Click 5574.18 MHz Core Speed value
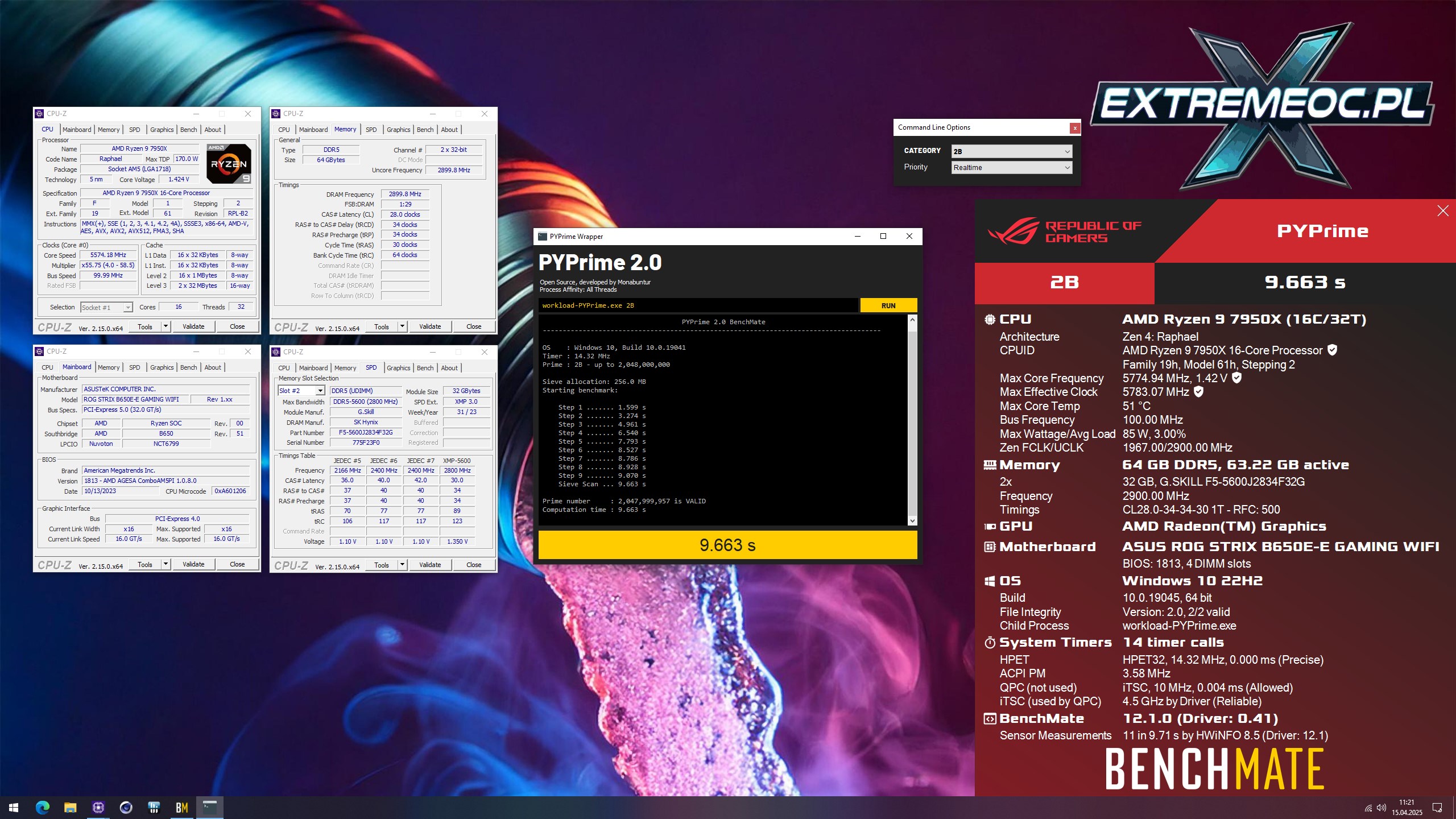Image resolution: width=1456 pixels, height=819 pixels. click(108, 255)
